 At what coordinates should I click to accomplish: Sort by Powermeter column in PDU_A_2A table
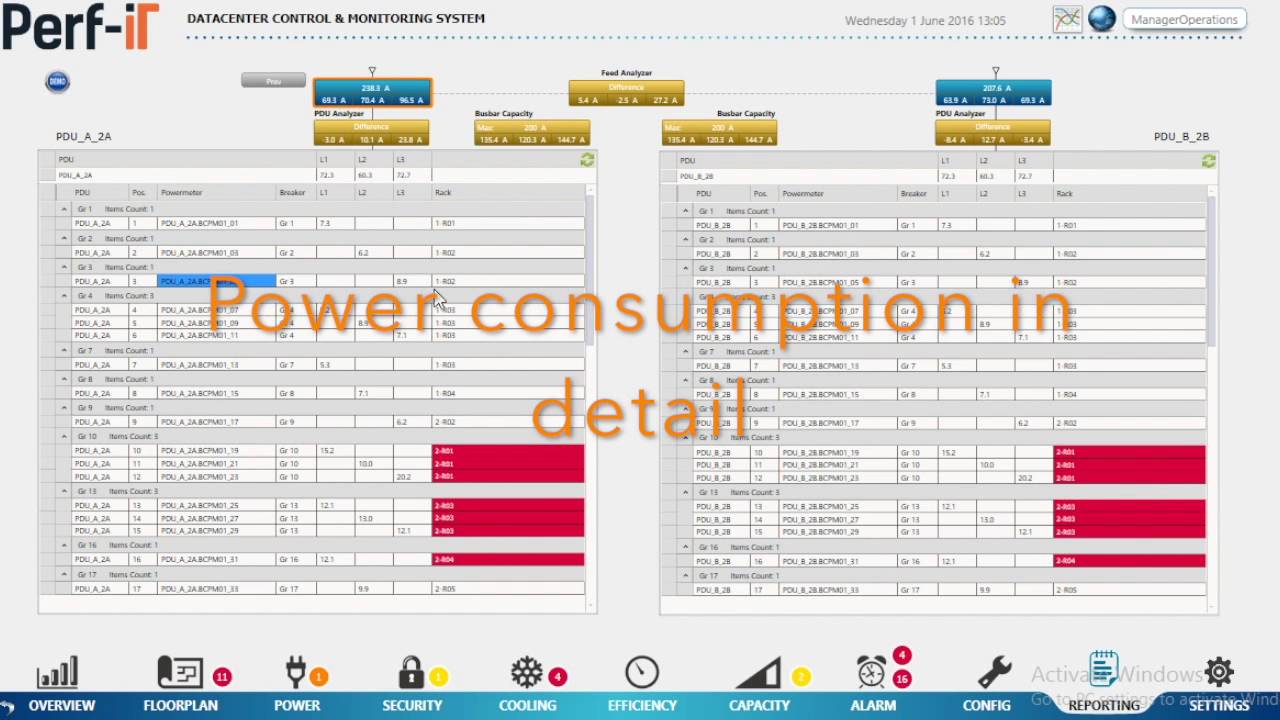pos(217,193)
